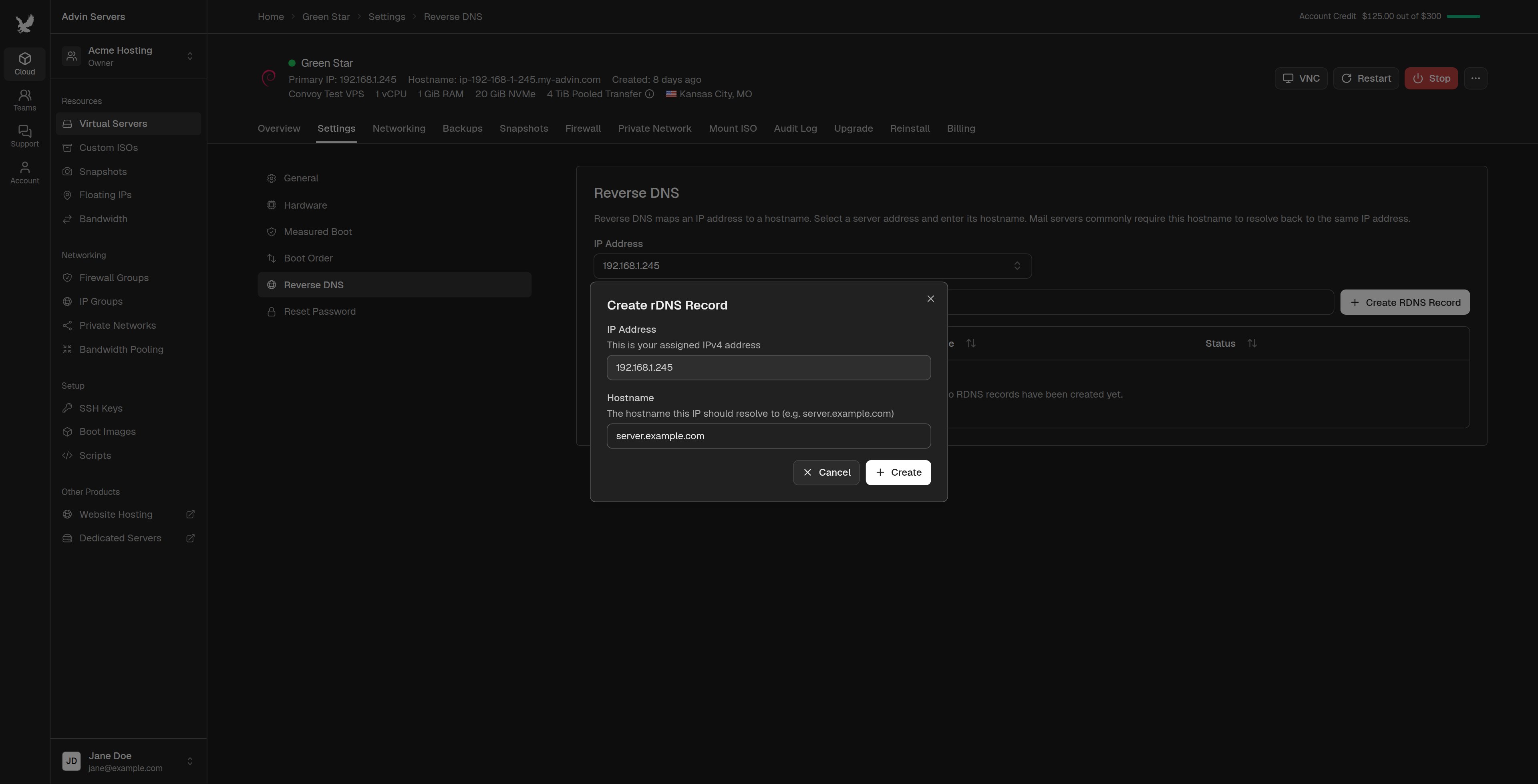Click the dialog IP Address field
The height and width of the screenshot is (784, 1538).
click(x=769, y=367)
